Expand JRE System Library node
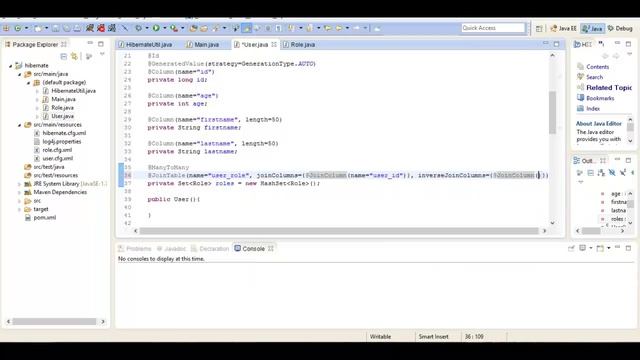 click(x=19, y=184)
